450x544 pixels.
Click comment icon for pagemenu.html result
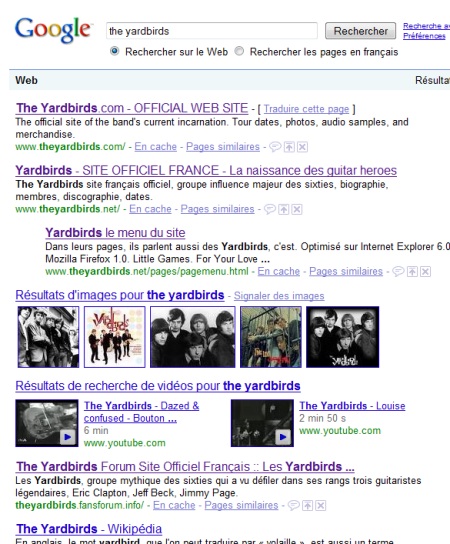[x=398, y=272]
